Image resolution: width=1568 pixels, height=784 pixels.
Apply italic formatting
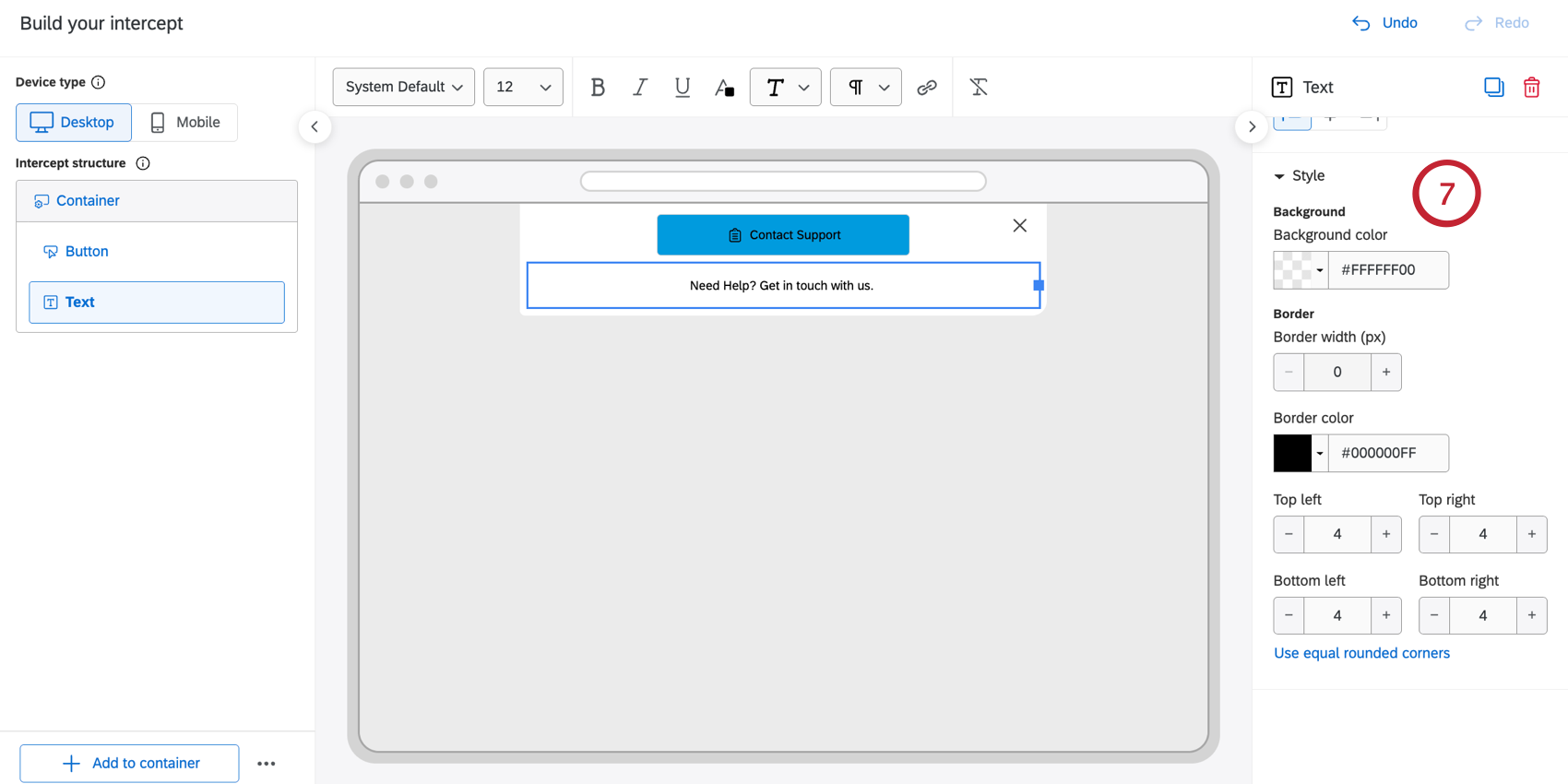pyautogui.click(x=640, y=87)
